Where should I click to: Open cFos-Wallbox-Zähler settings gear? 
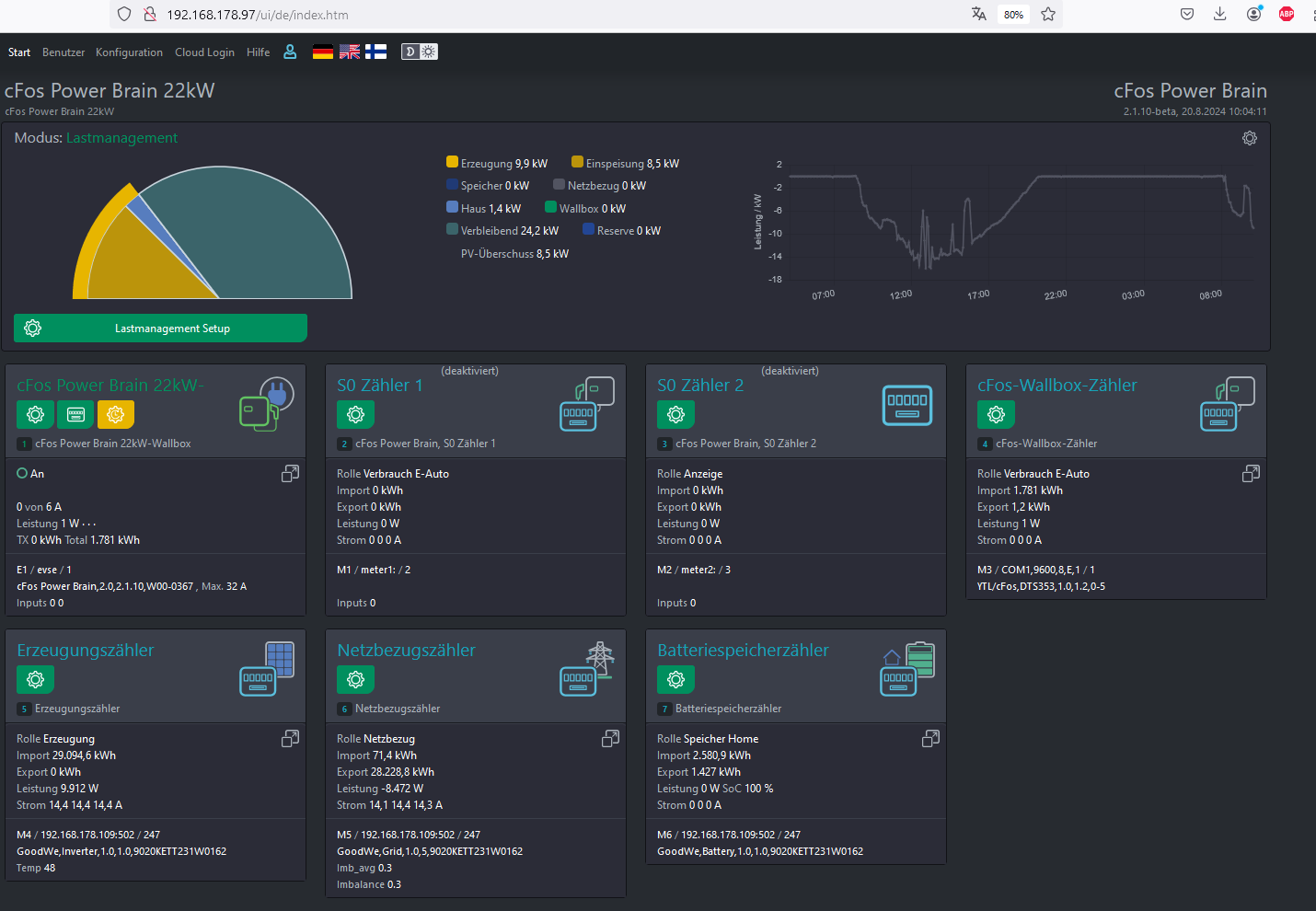point(996,414)
